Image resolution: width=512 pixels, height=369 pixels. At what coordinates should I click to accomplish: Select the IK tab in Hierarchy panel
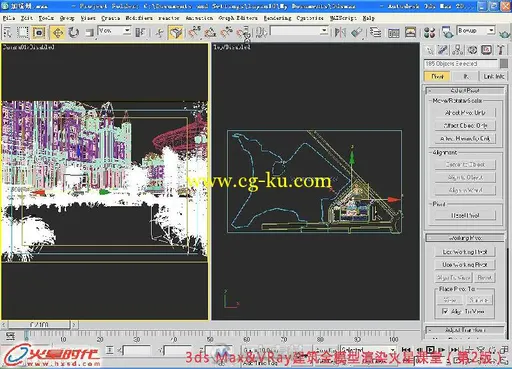point(466,76)
